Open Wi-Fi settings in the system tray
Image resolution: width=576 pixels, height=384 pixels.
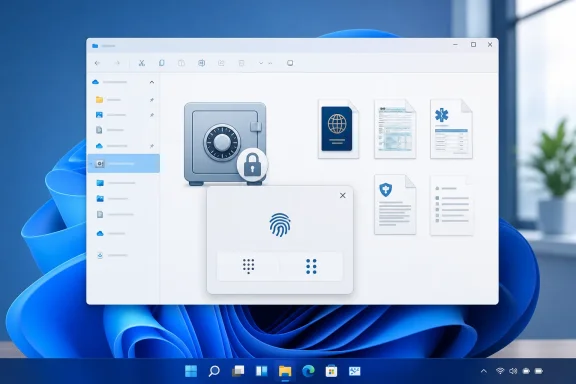(x=500, y=371)
